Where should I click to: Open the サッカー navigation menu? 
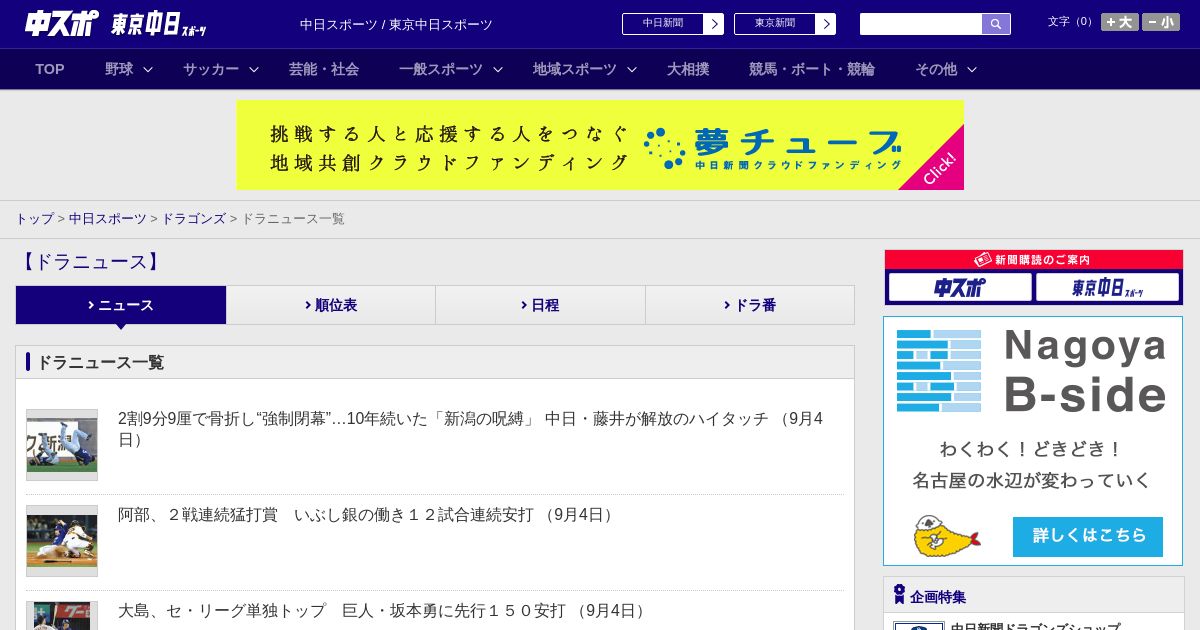(x=211, y=69)
